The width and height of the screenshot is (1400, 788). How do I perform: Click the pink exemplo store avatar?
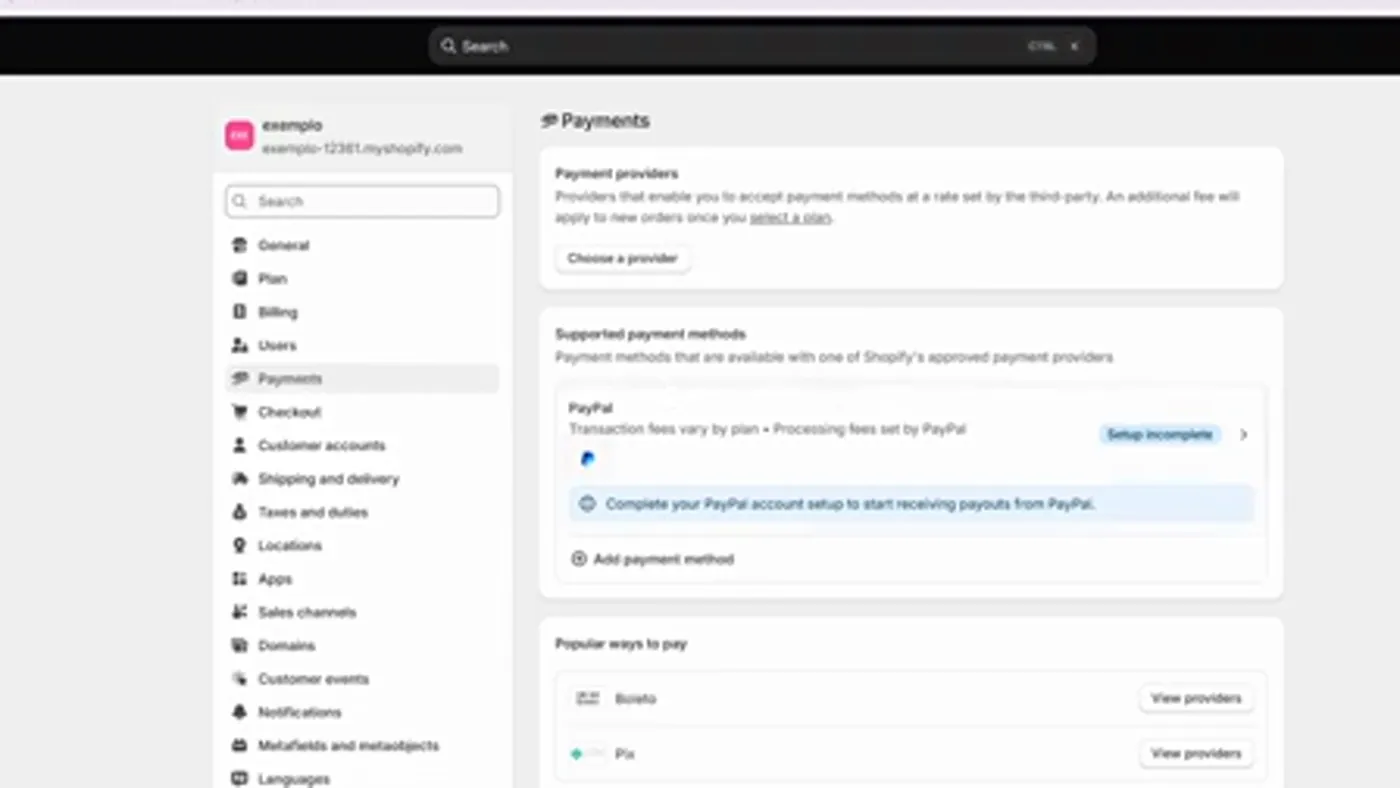(239, 136)
